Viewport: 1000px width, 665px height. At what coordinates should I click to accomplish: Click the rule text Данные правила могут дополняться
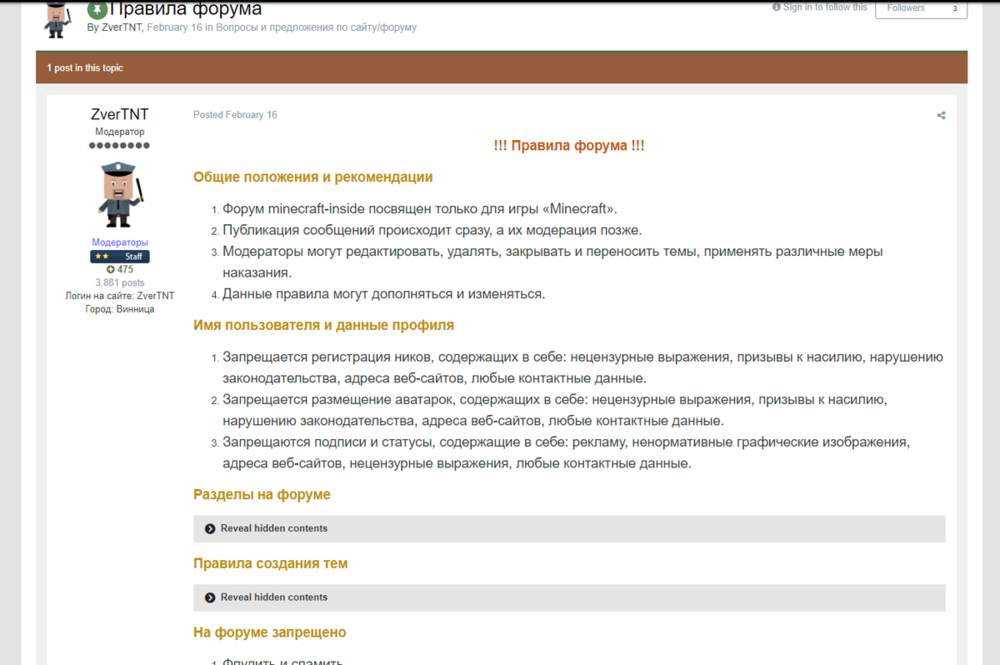[384, 294]
